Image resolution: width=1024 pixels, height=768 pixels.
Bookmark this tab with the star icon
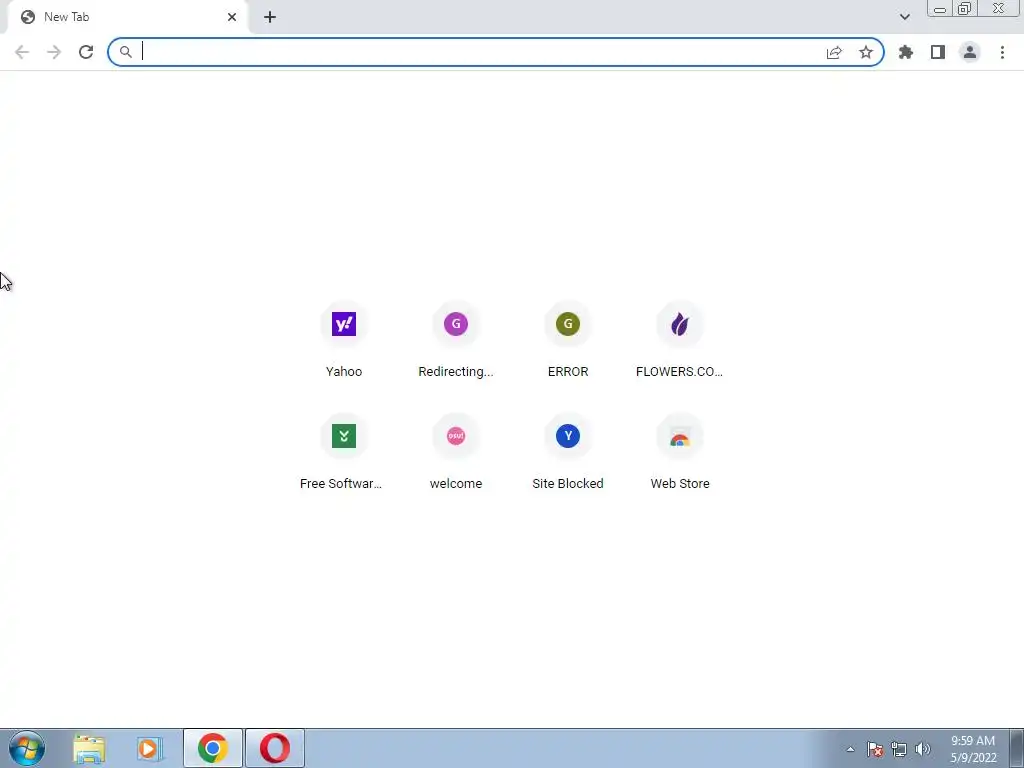pyautogui.click(x=866, y=52)
